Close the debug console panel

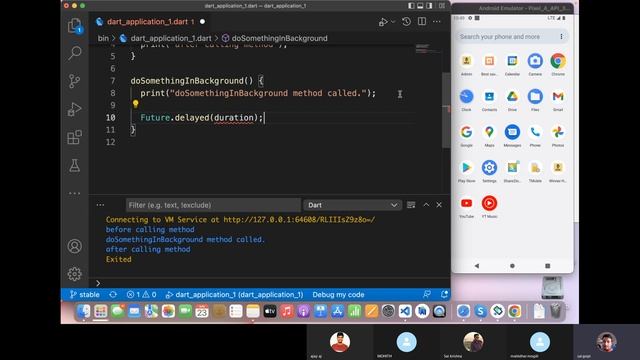click(x=439, y=205)
